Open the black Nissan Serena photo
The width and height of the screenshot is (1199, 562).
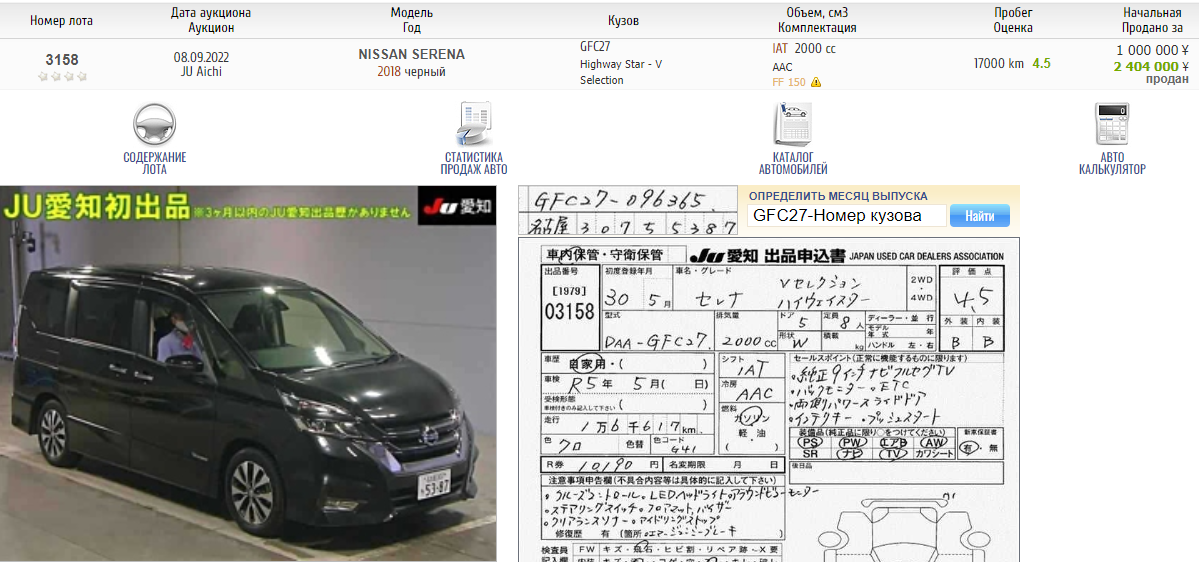coord(249,373)
